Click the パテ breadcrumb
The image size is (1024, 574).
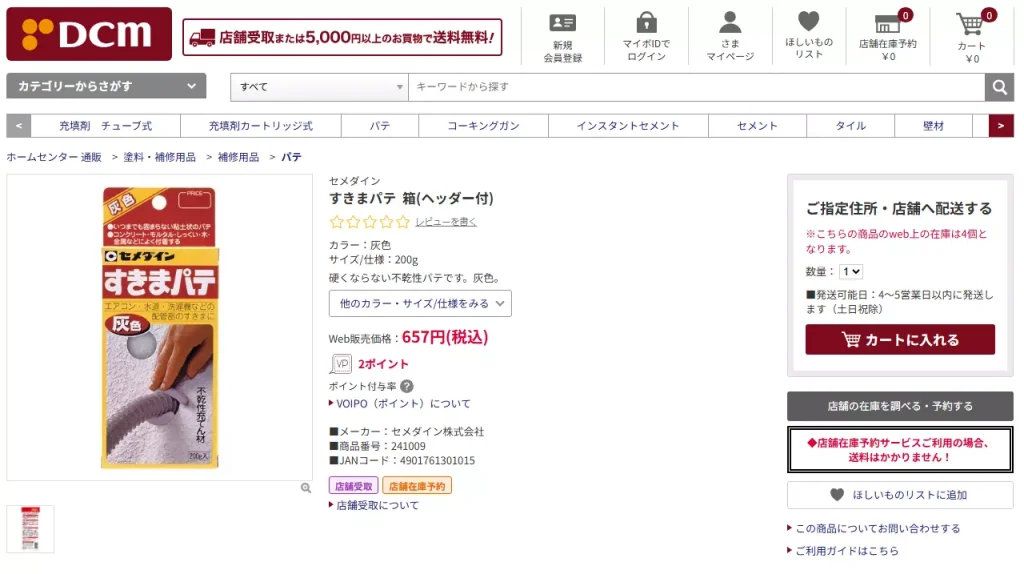point(291,157)
